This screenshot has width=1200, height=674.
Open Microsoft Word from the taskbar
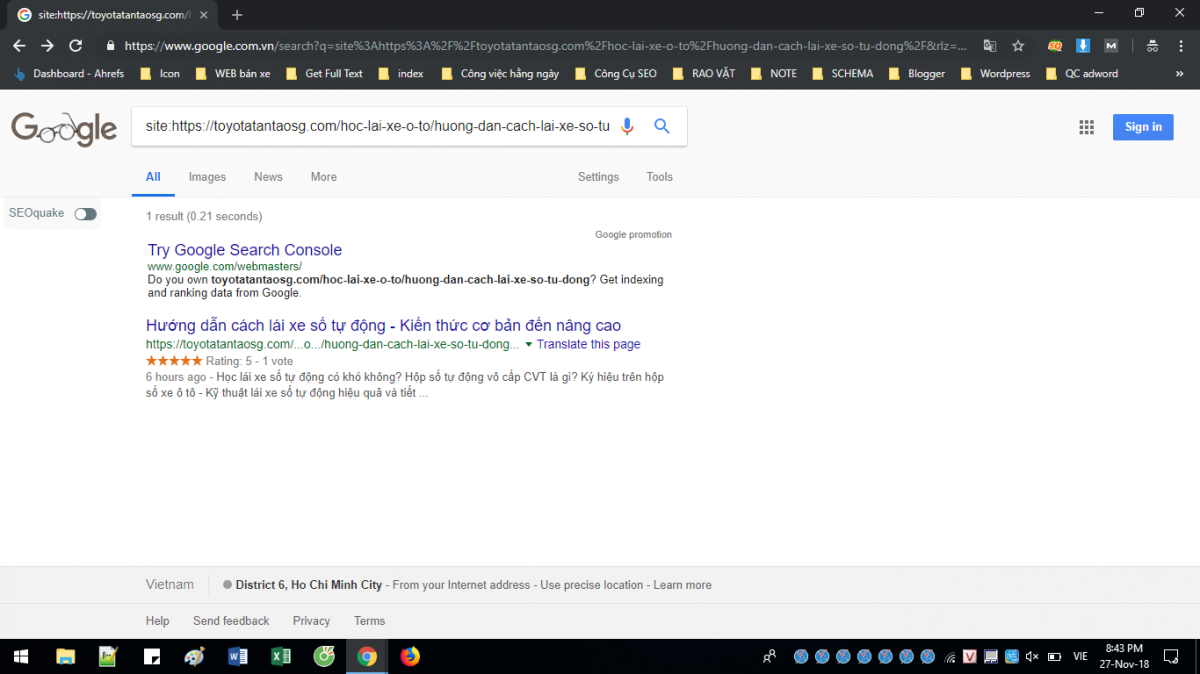[238, 657]
